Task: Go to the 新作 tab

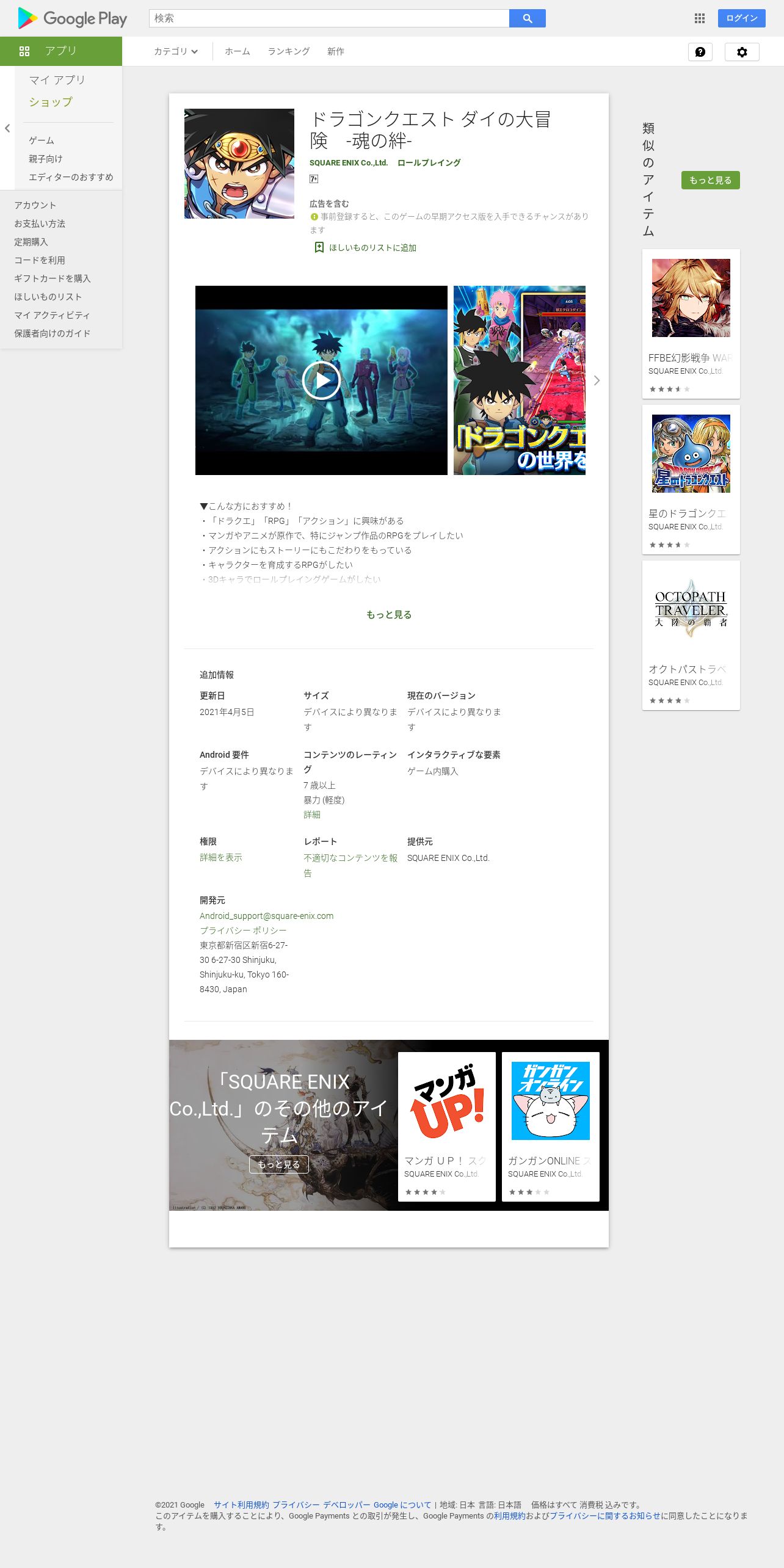Action: (x=336, y=51)
